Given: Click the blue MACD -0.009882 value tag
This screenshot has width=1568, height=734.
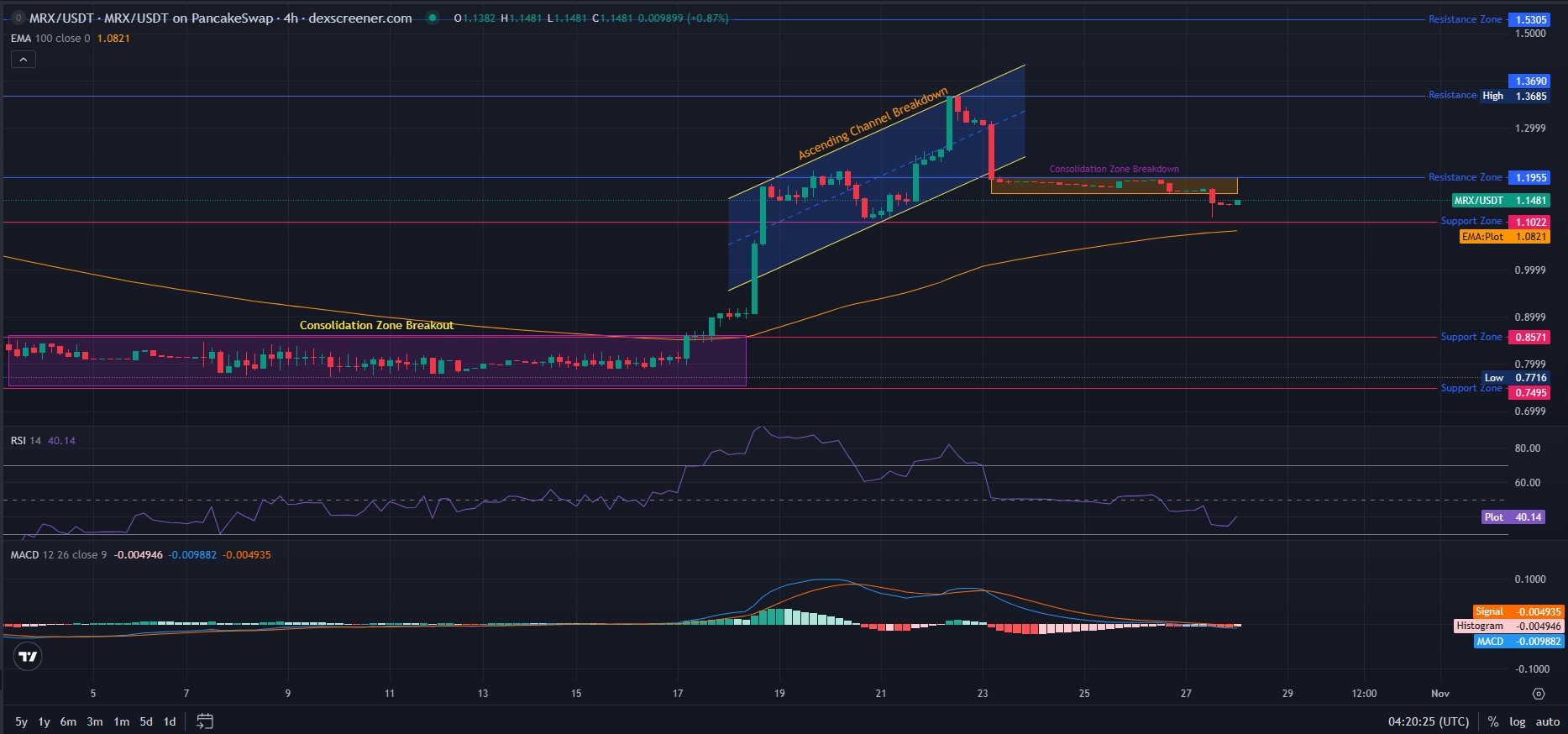Looking at the screenshot, I should 1518,641.
